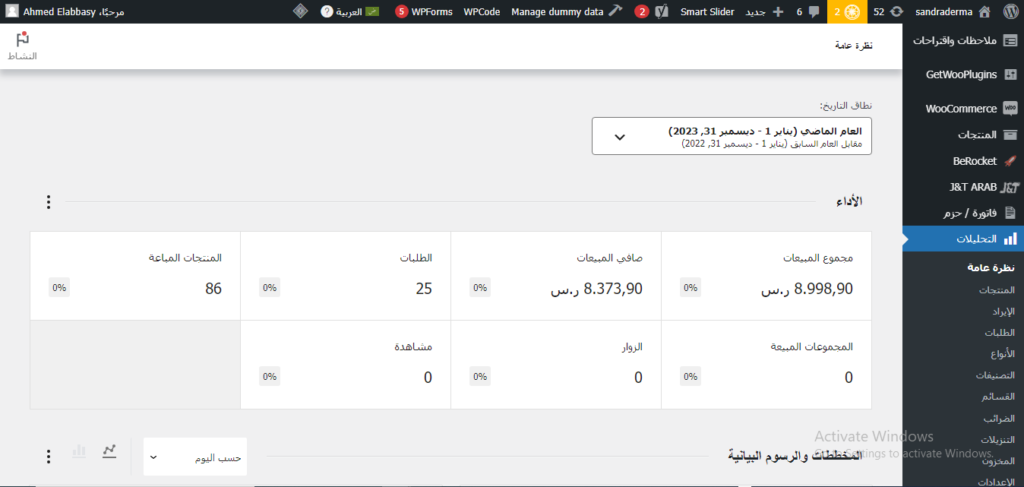
Task: Open the 6 comments bubble icon
Action: click(813, 11)
